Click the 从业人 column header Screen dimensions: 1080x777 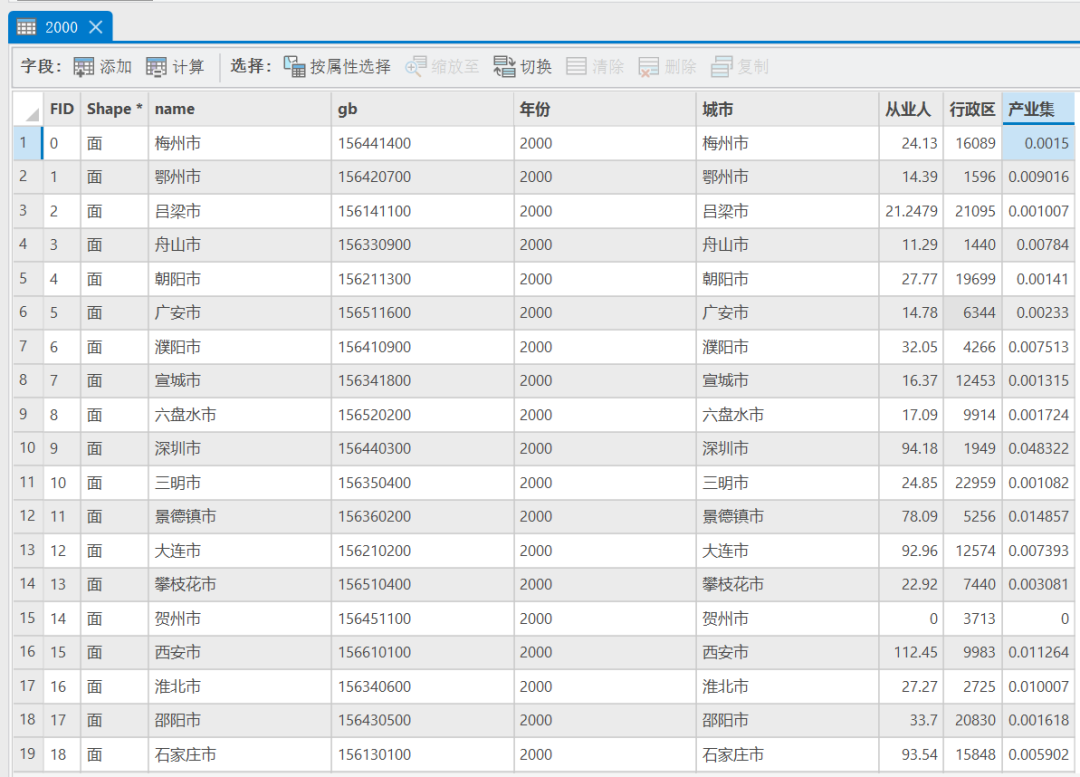tap(911, 109)
